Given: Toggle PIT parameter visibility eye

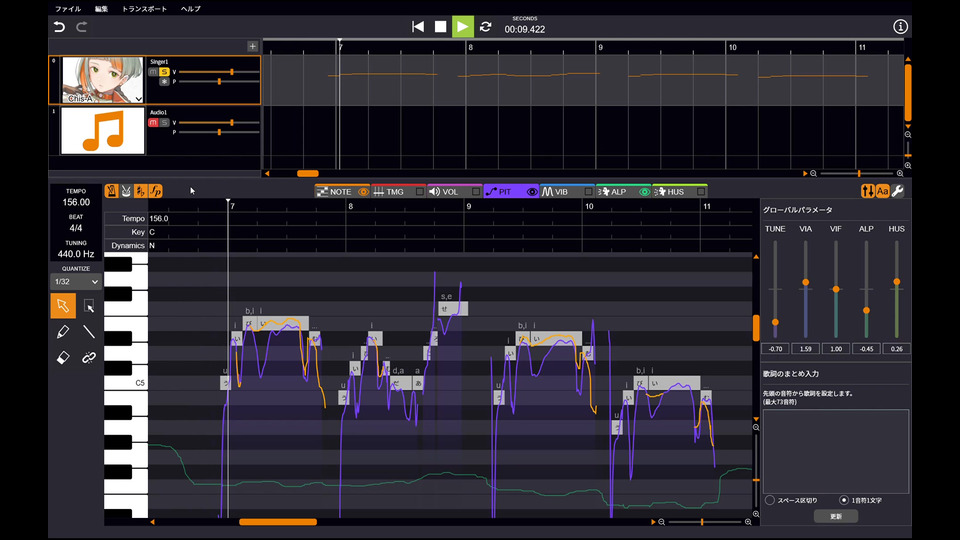Looking at the screenshot, I should (532, 191).
